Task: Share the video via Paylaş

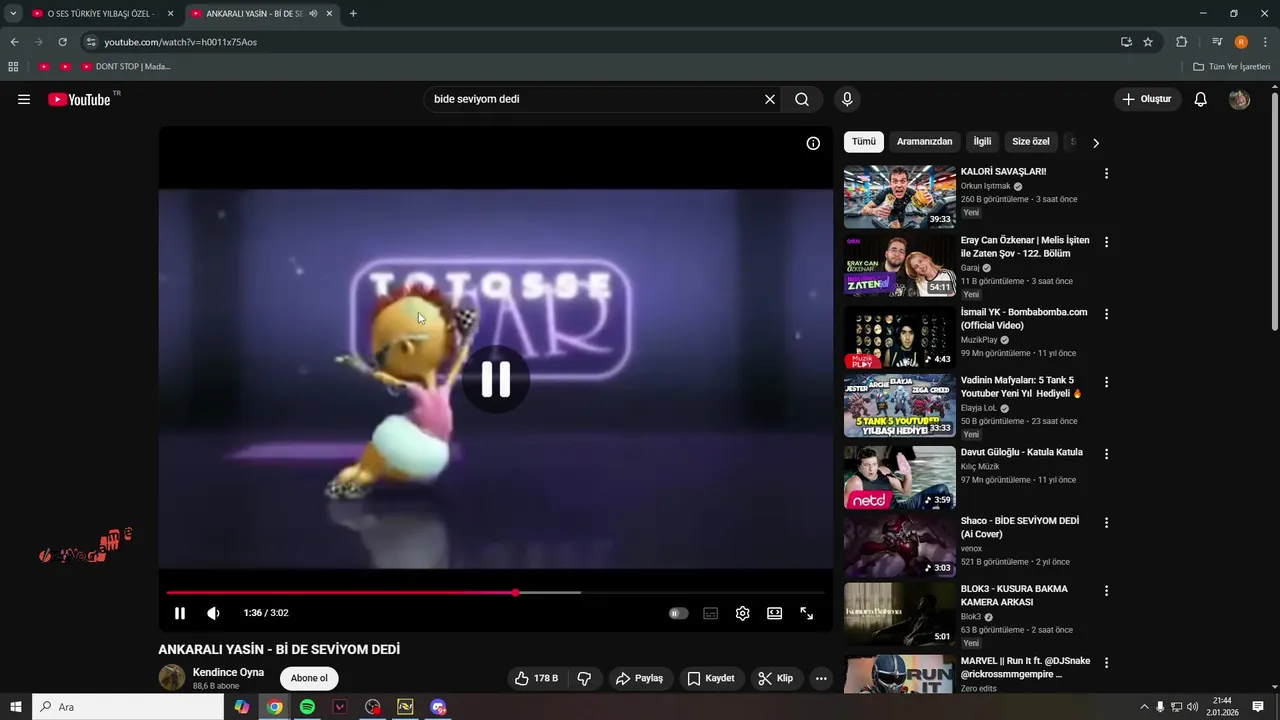Action: coord(640,678)
